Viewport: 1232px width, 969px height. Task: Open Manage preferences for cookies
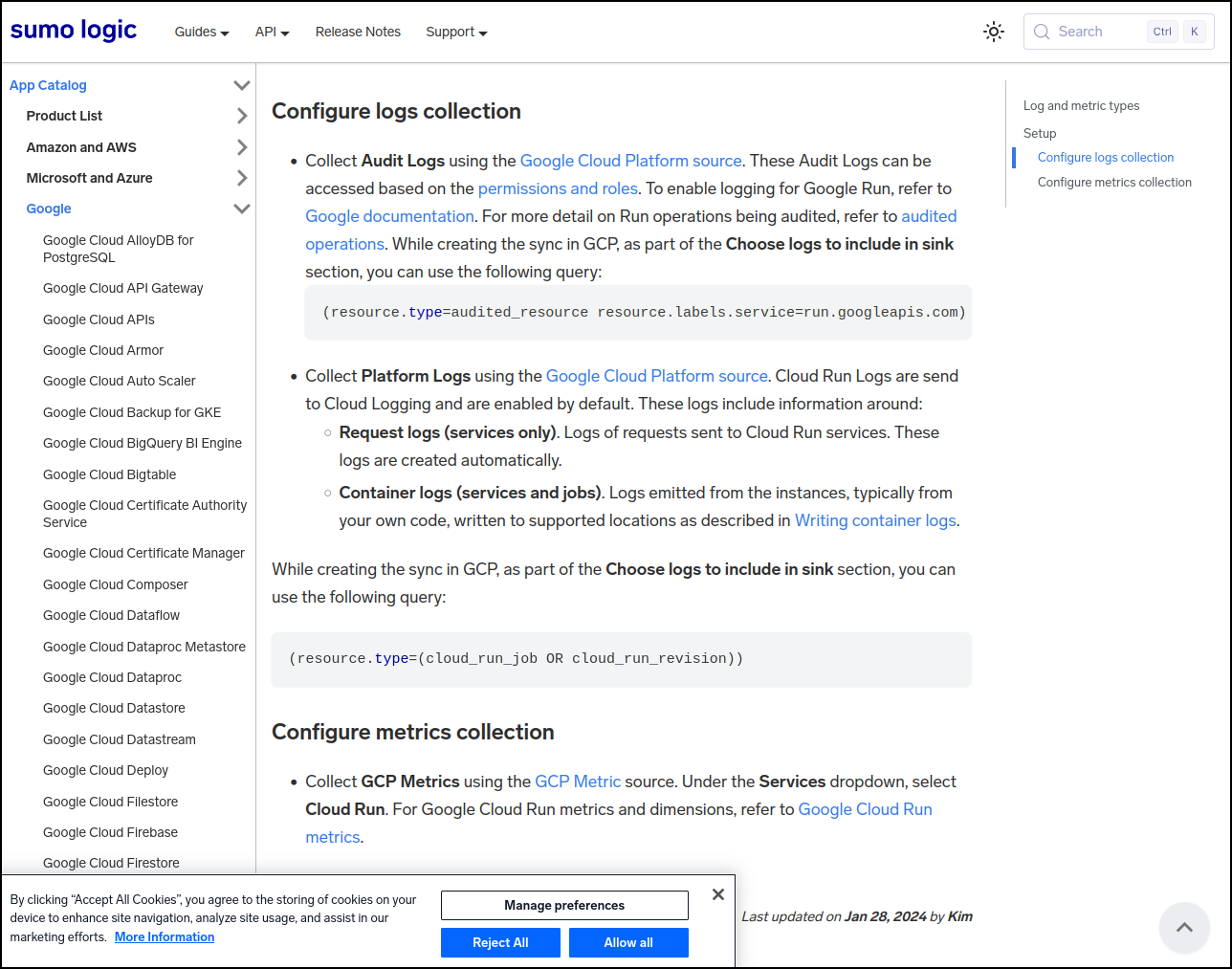564,905
